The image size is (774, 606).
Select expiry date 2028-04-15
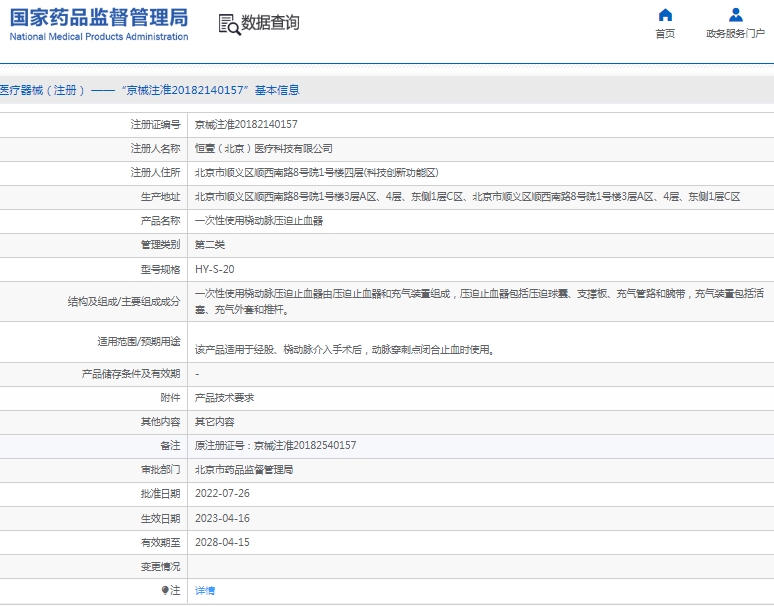click(x=222, y=543)
